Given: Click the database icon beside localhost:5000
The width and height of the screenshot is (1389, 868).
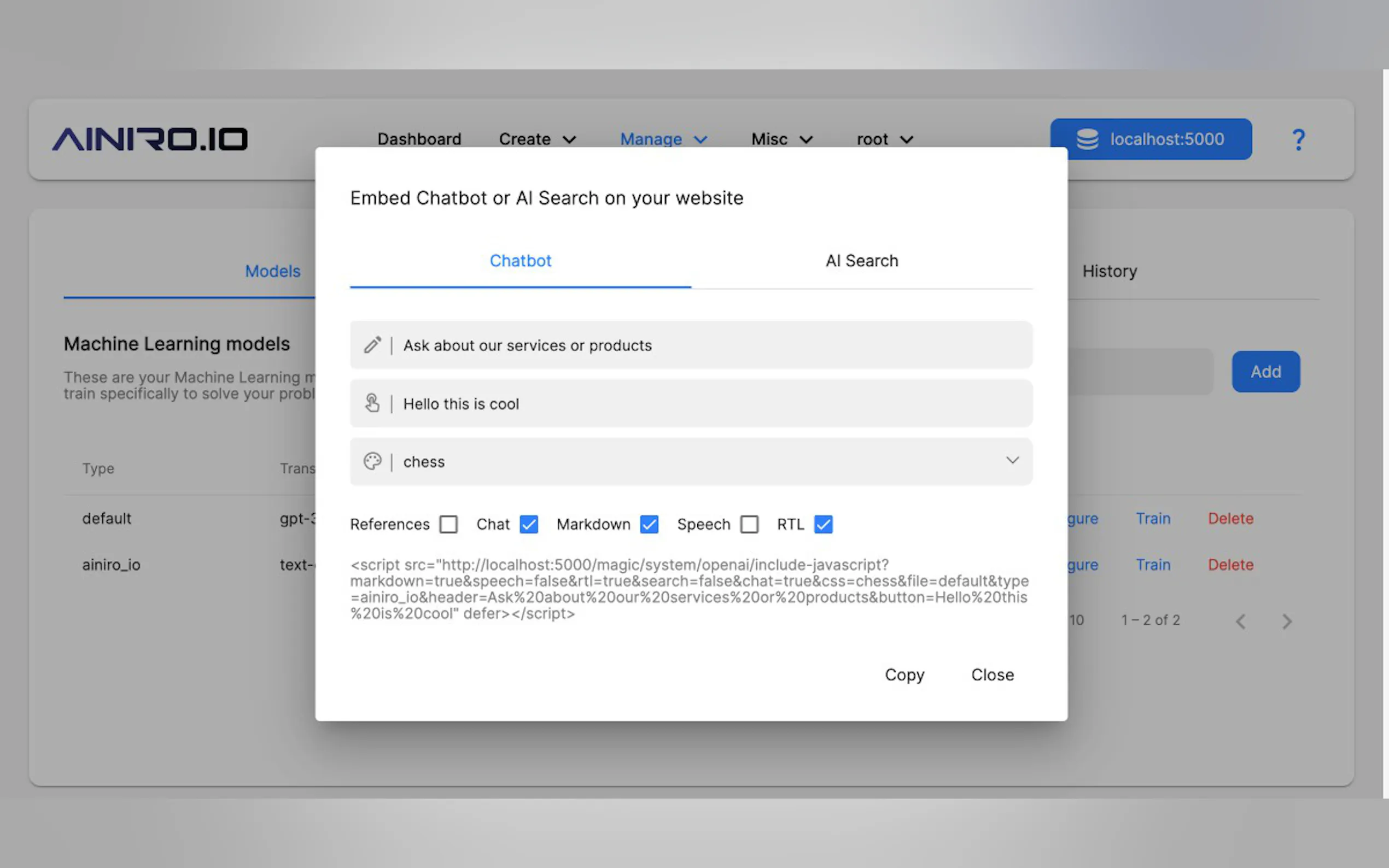Looking at the screenshot, I should coord(1087,139).
